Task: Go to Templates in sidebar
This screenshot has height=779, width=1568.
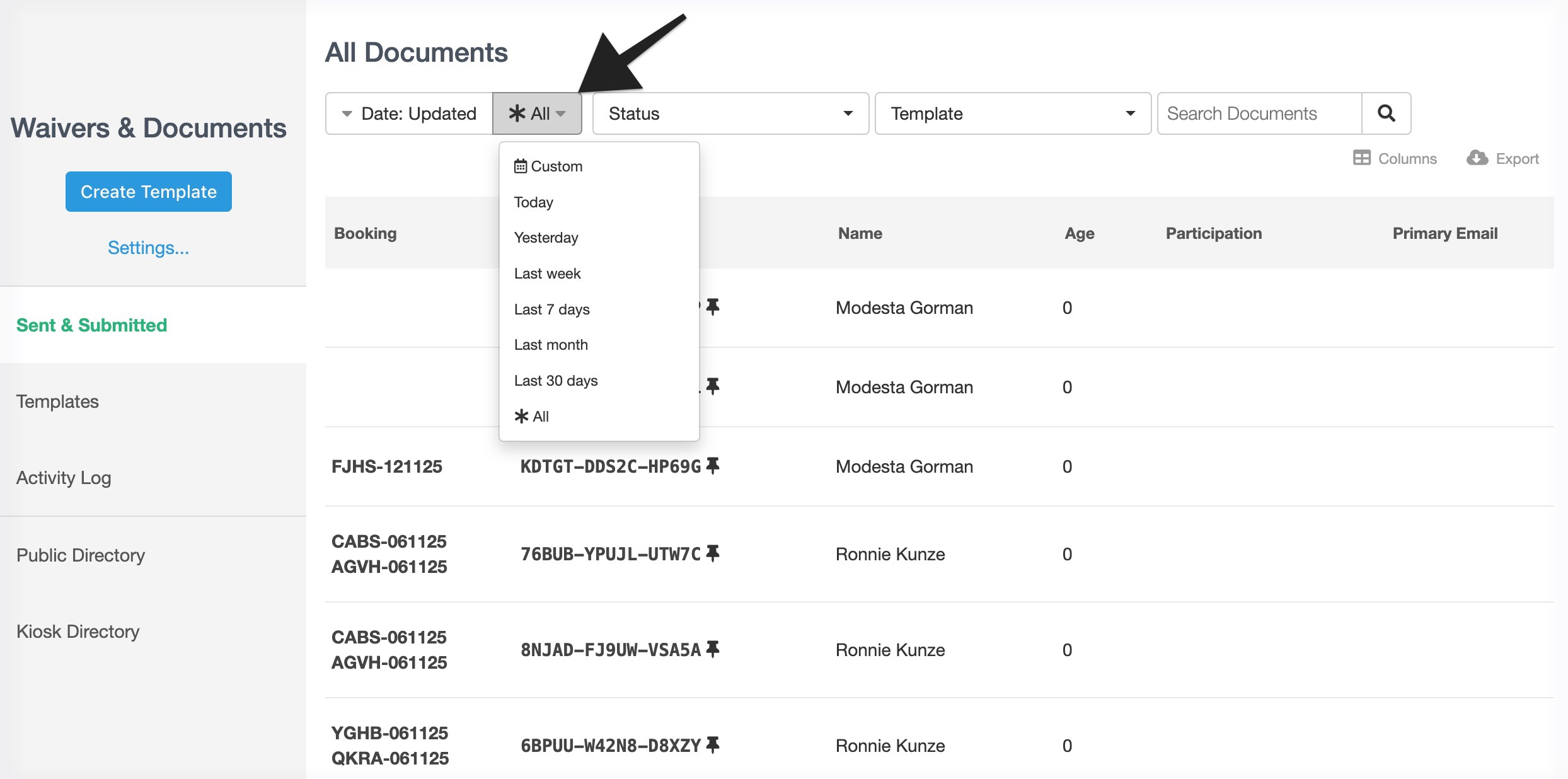Action: (x=153, y=401)
